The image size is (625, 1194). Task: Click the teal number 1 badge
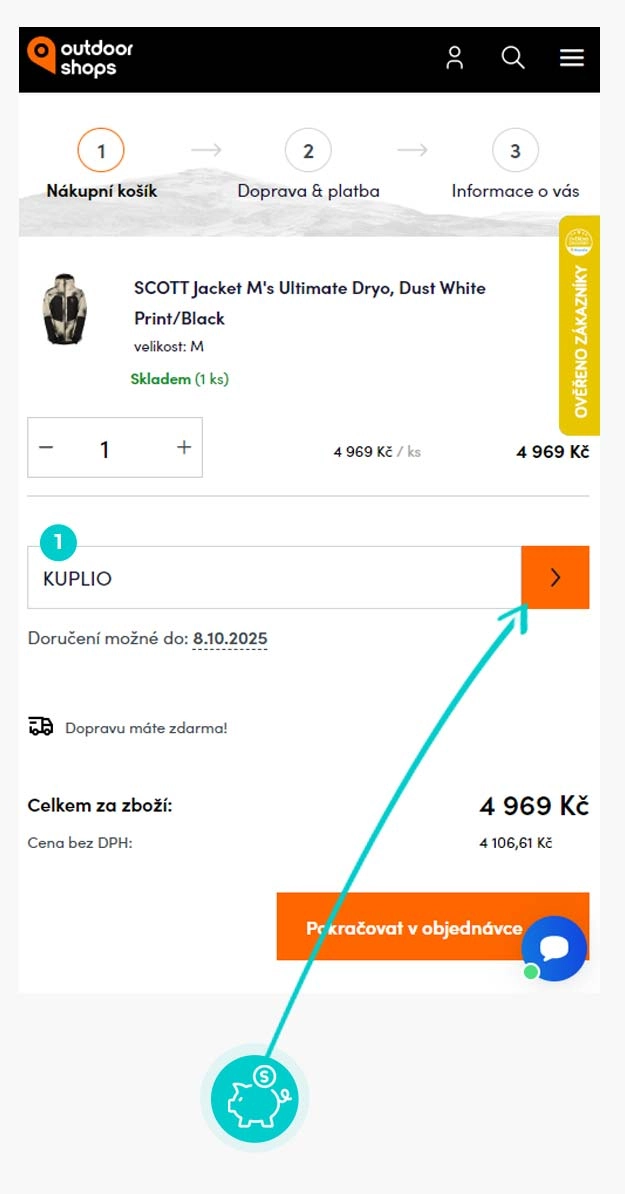(58, 543)
